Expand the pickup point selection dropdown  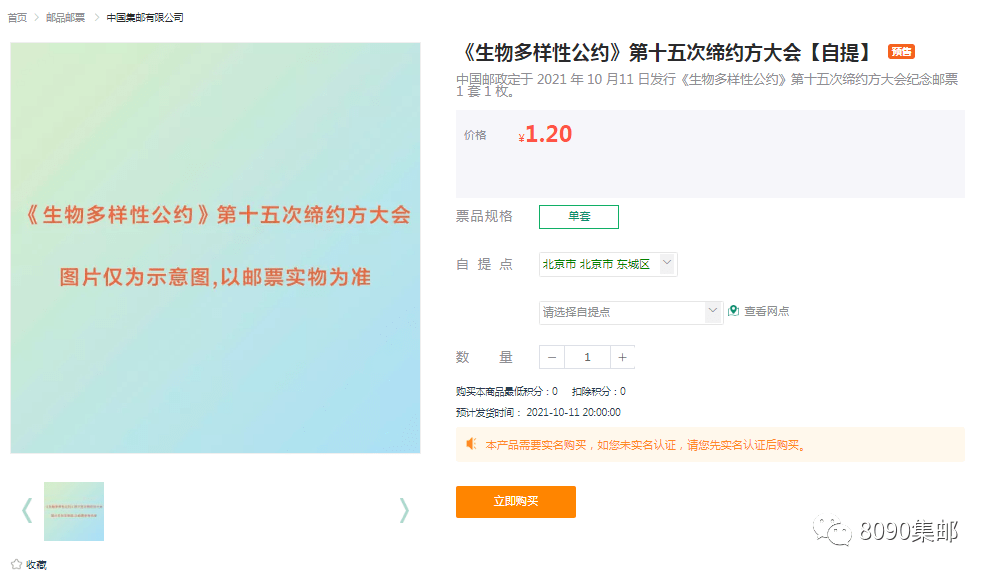click(631, 312)
